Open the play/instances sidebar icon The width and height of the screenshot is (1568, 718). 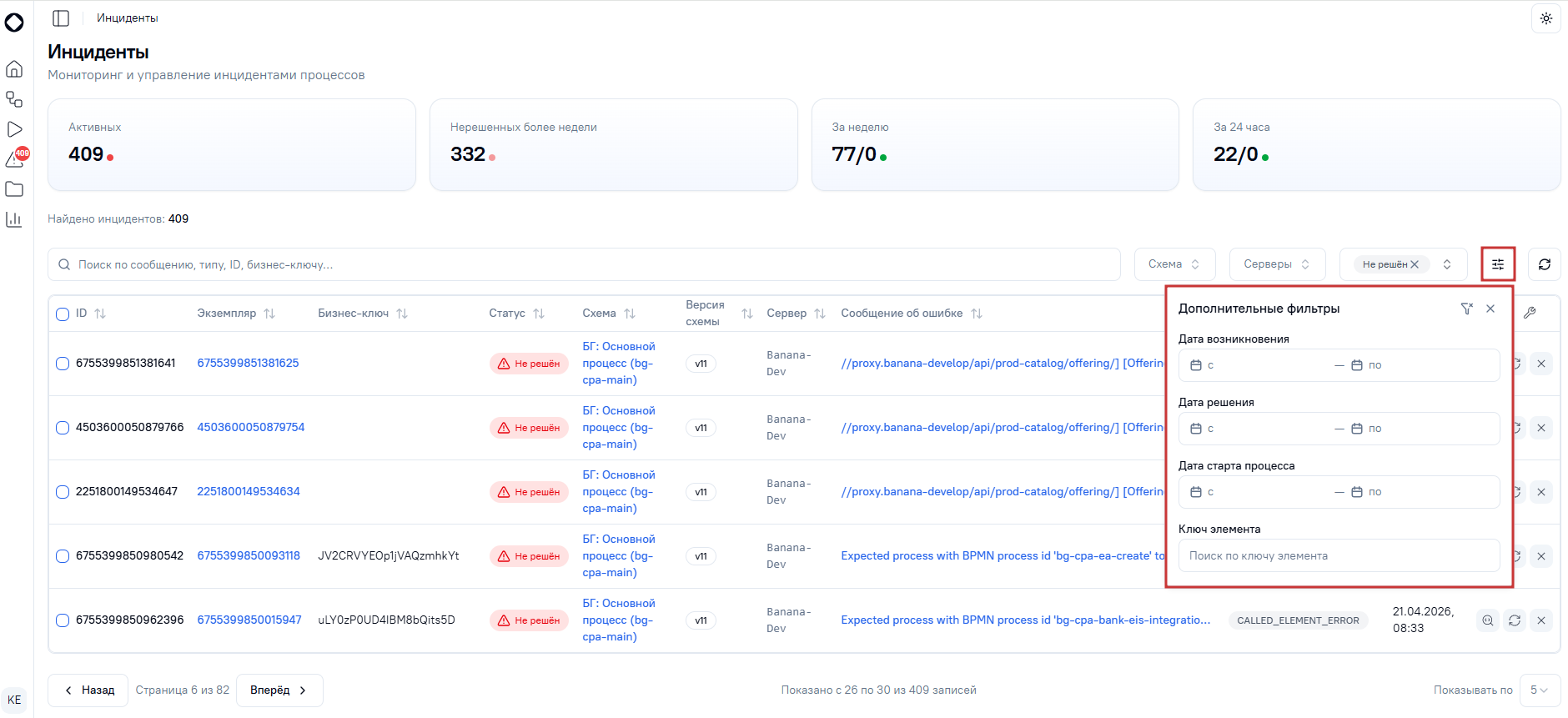point(14,129)
